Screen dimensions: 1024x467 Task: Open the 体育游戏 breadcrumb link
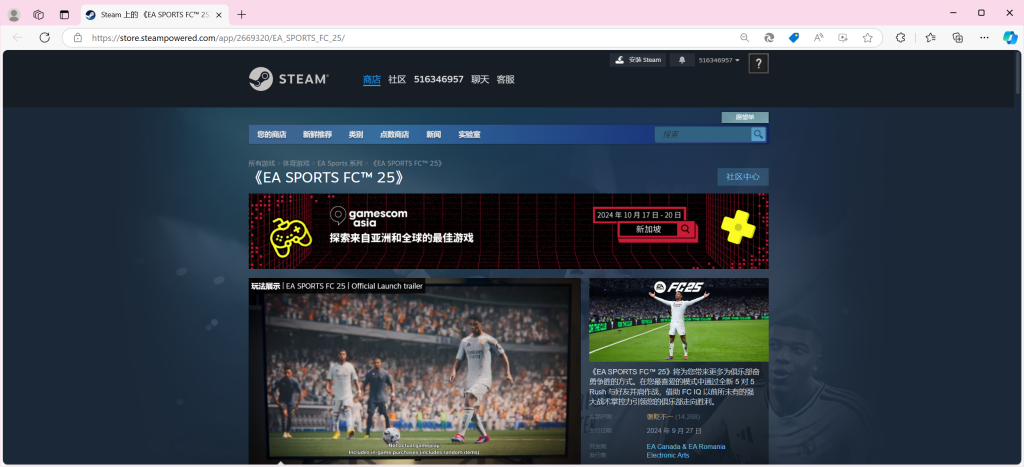point(296,163)
